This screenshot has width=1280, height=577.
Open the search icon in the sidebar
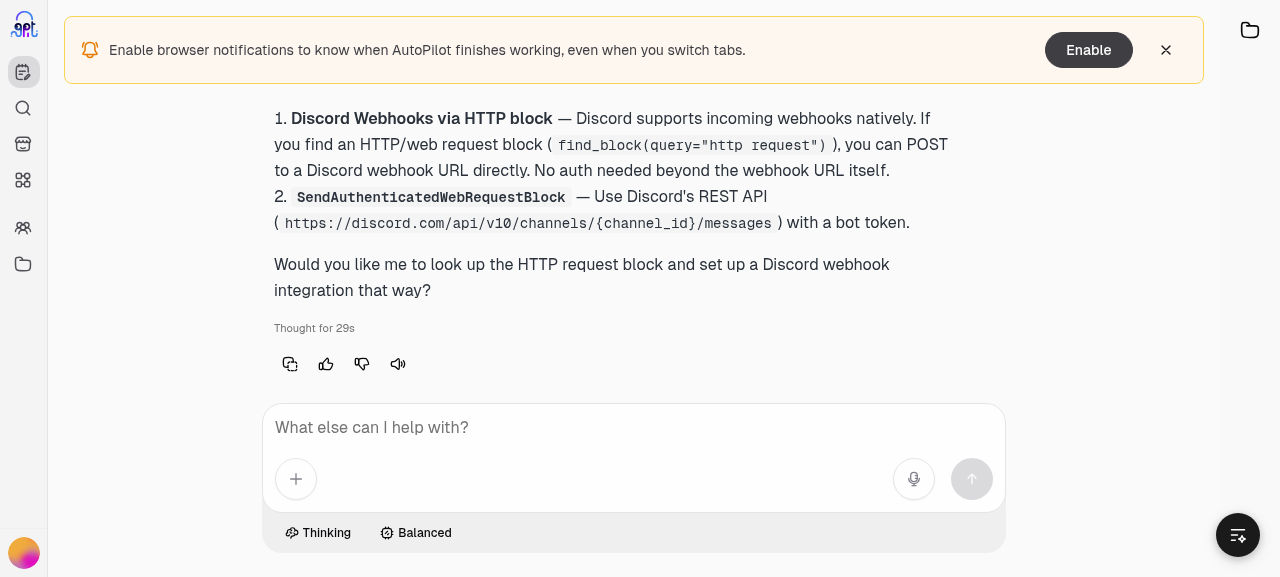(23, 108)
